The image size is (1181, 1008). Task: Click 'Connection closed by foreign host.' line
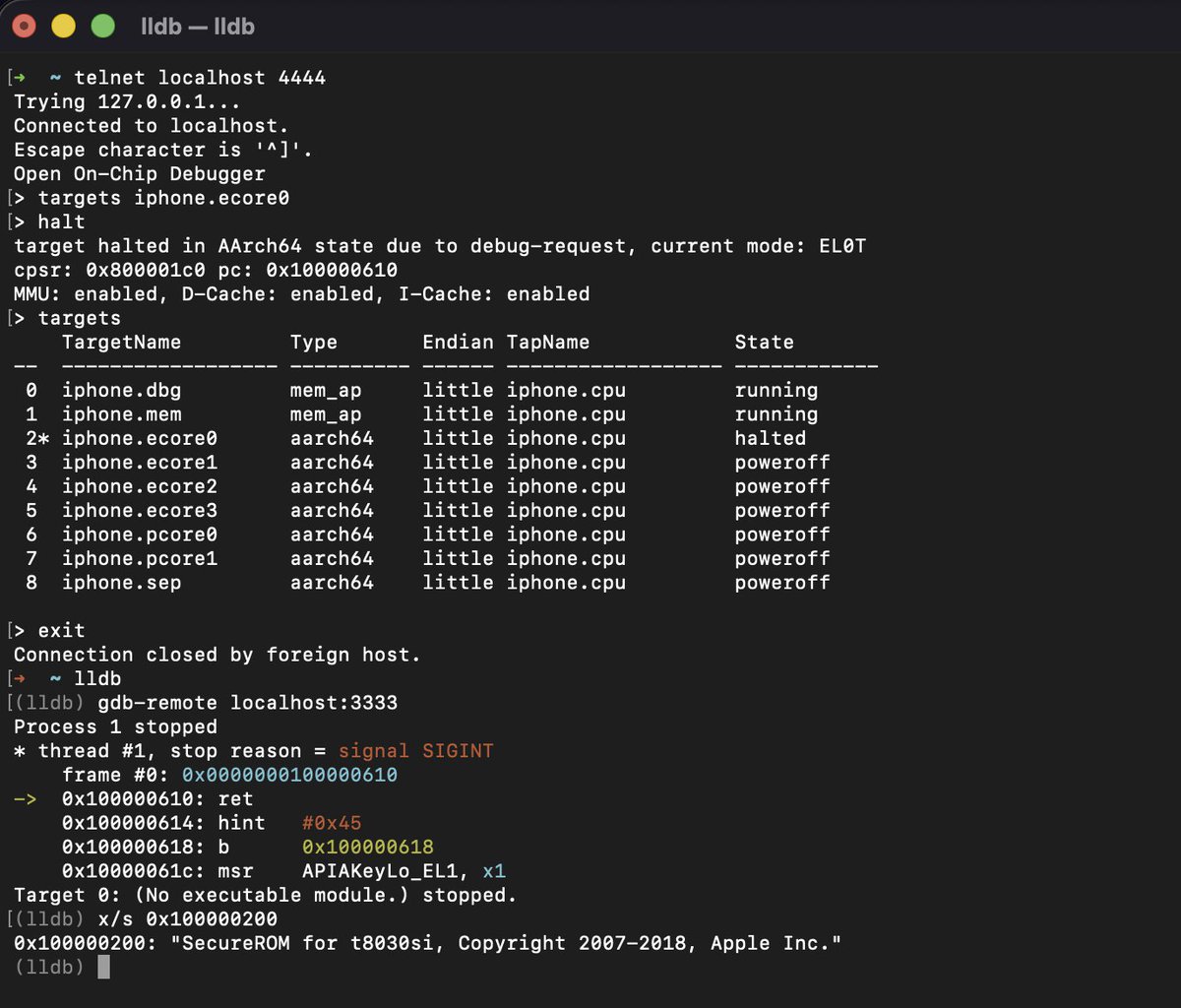218,655
